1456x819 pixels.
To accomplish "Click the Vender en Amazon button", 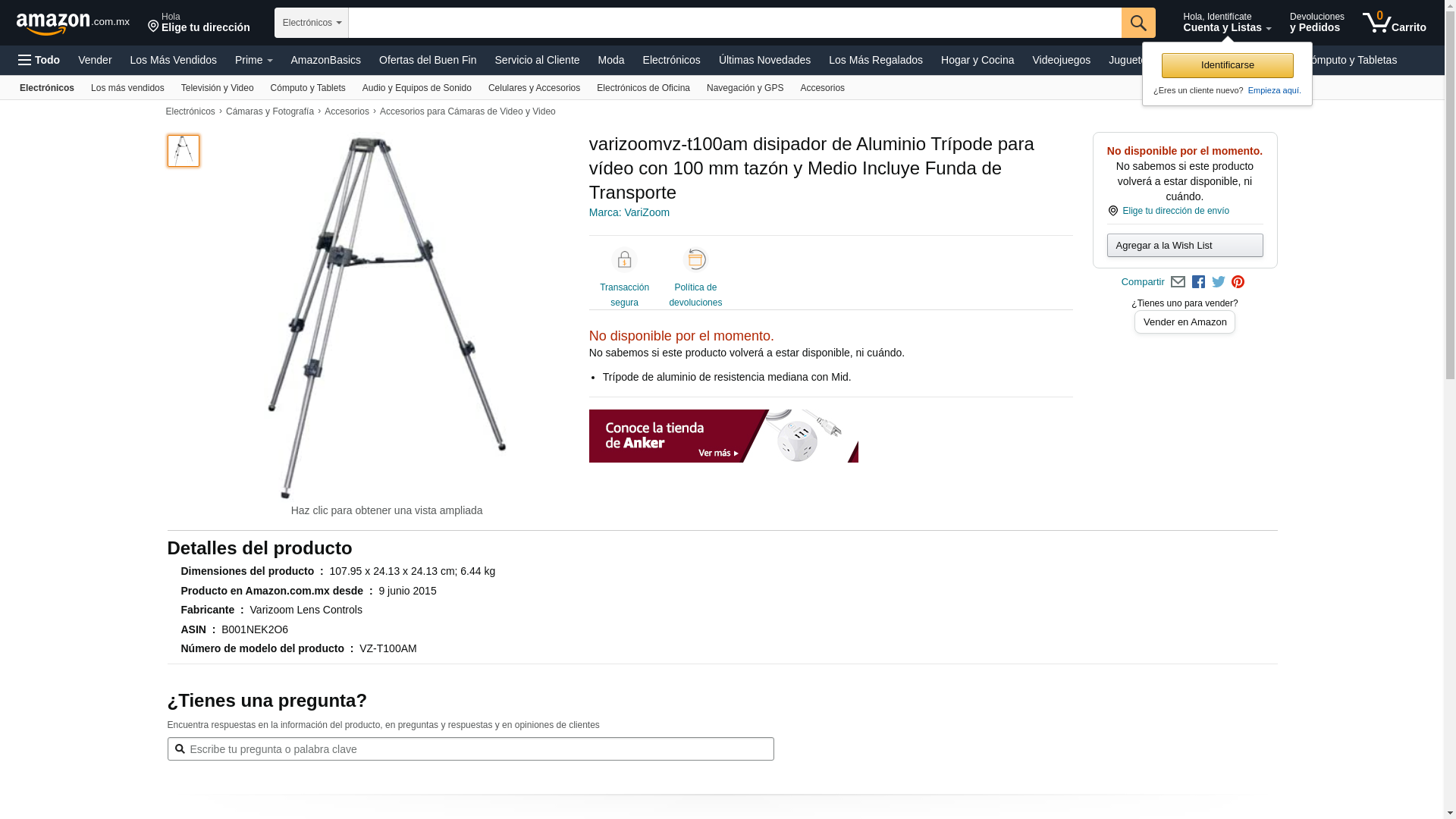I will 1185,322.
